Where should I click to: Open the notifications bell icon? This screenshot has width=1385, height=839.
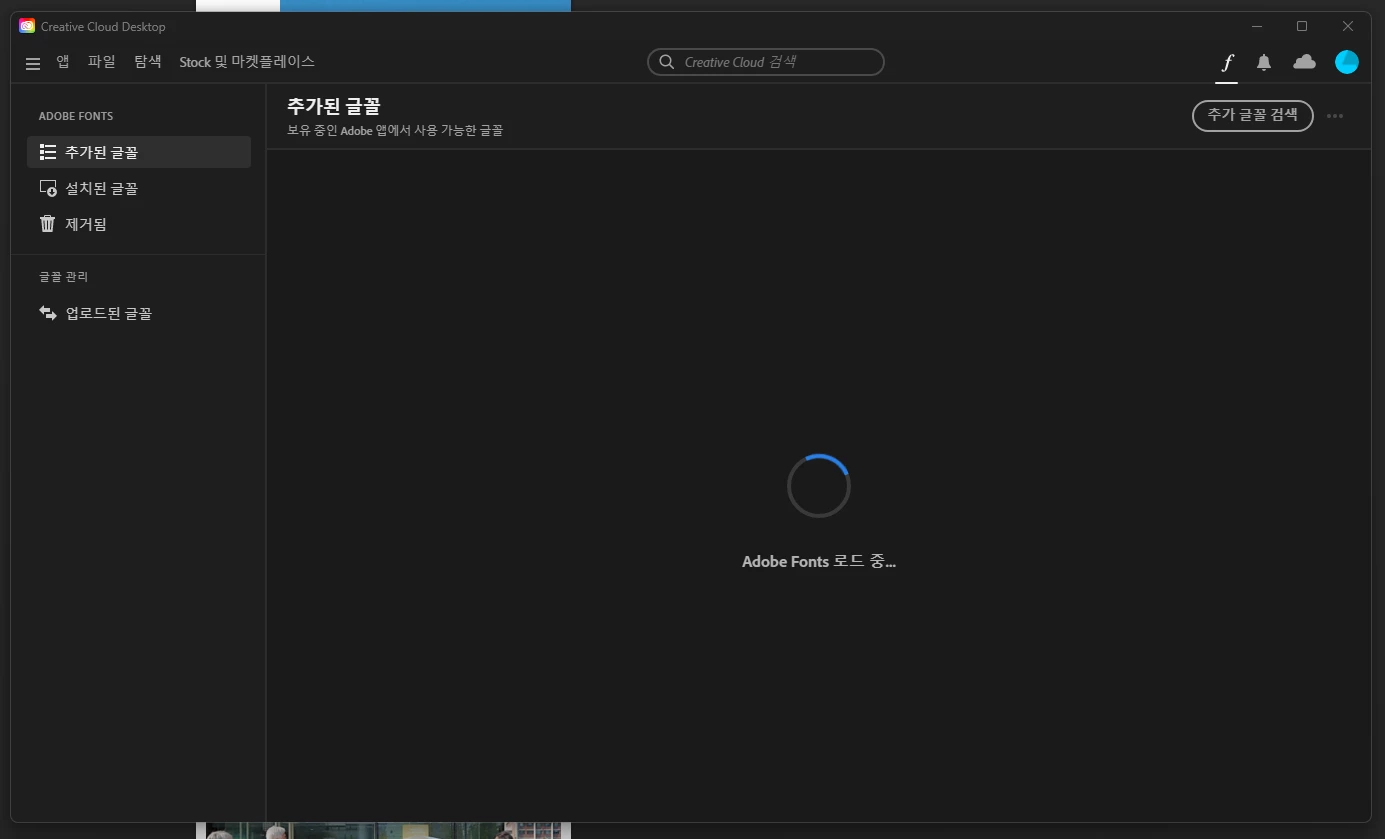[1264, 63]
